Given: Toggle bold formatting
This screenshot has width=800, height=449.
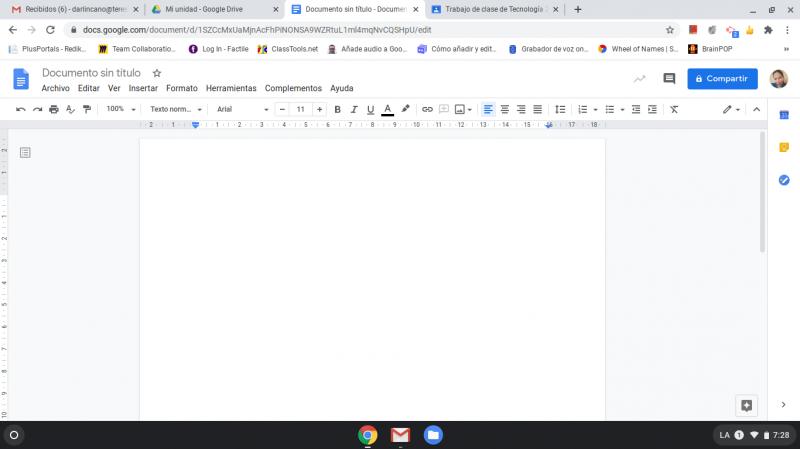Looking at the screenshot, I should (x=337, y=109).
